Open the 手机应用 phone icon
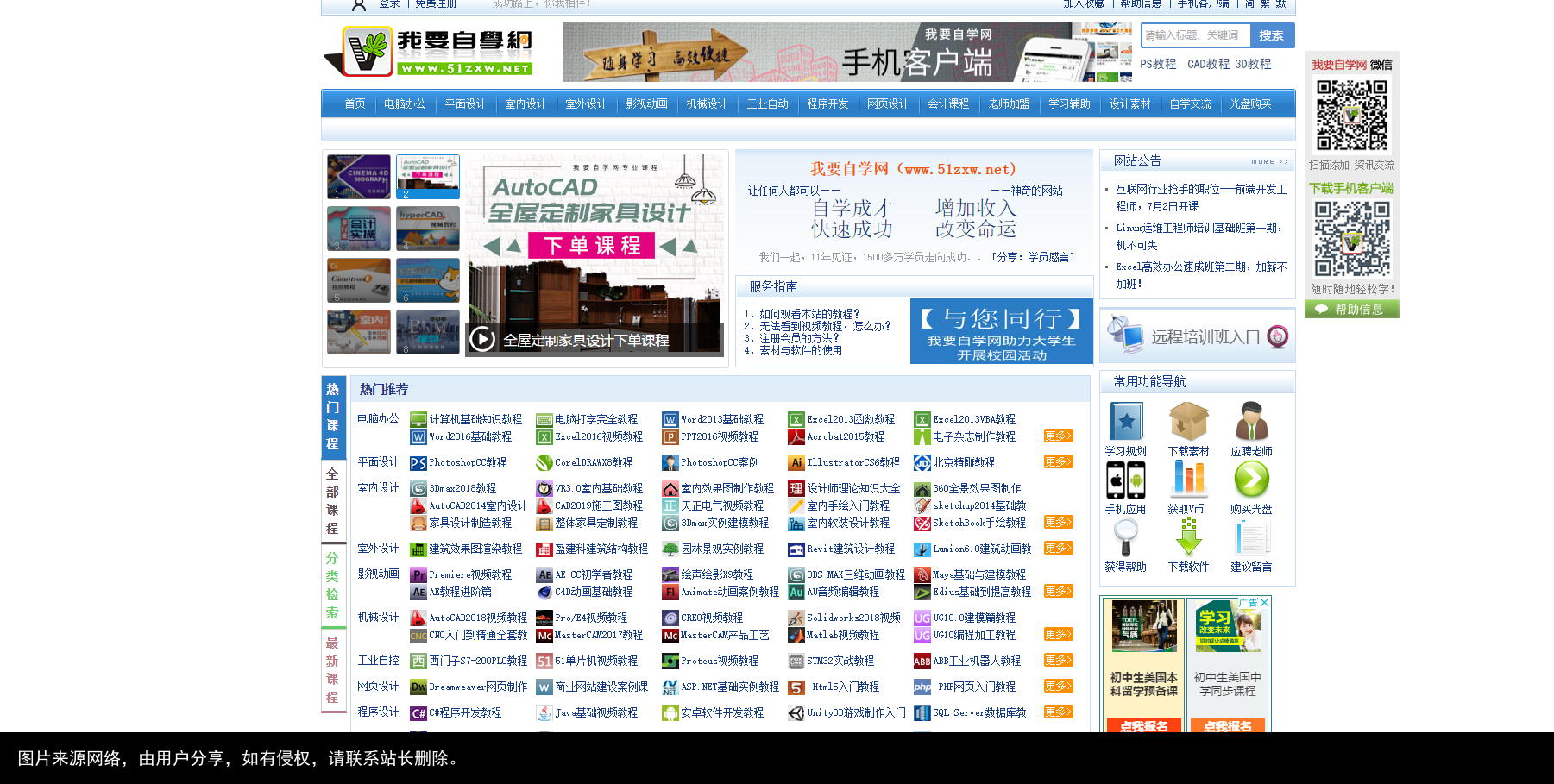1554x784 pixels. [x=1126, y=480]
